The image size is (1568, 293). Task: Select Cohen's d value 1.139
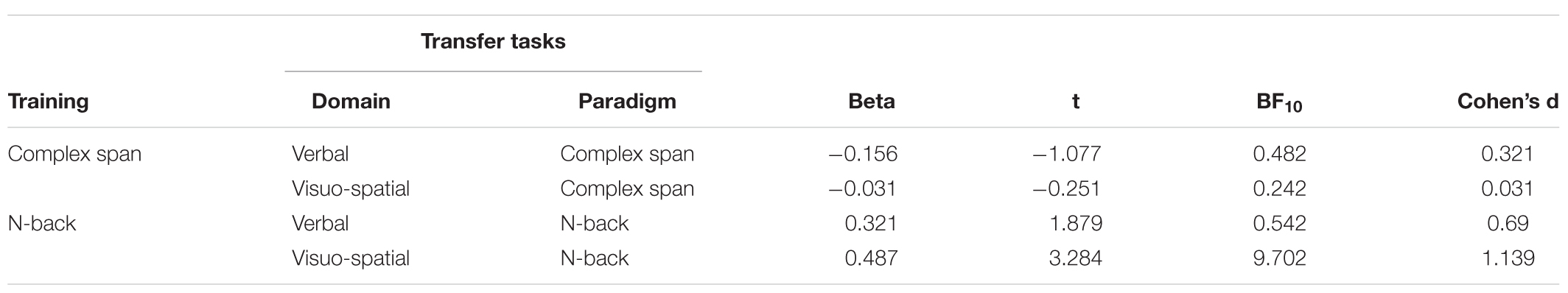coord(1508,258)
